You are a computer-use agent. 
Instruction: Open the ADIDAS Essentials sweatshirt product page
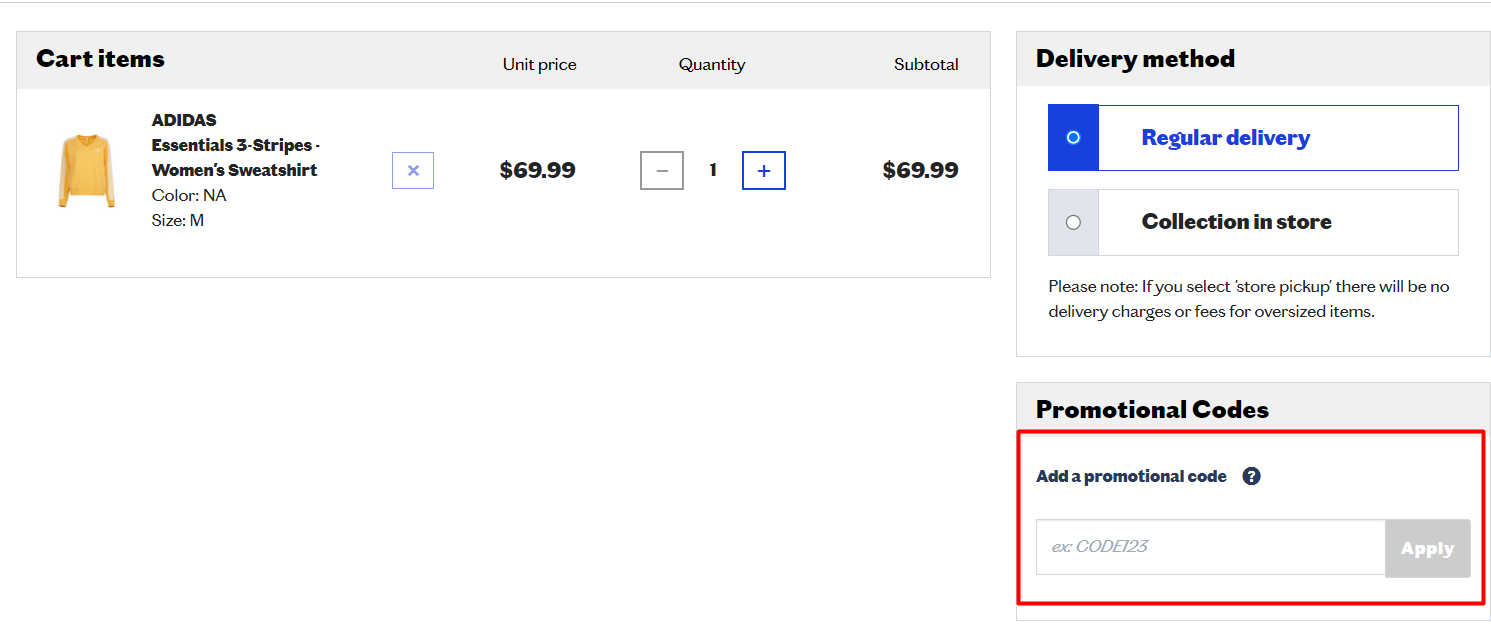click(234, 144)
